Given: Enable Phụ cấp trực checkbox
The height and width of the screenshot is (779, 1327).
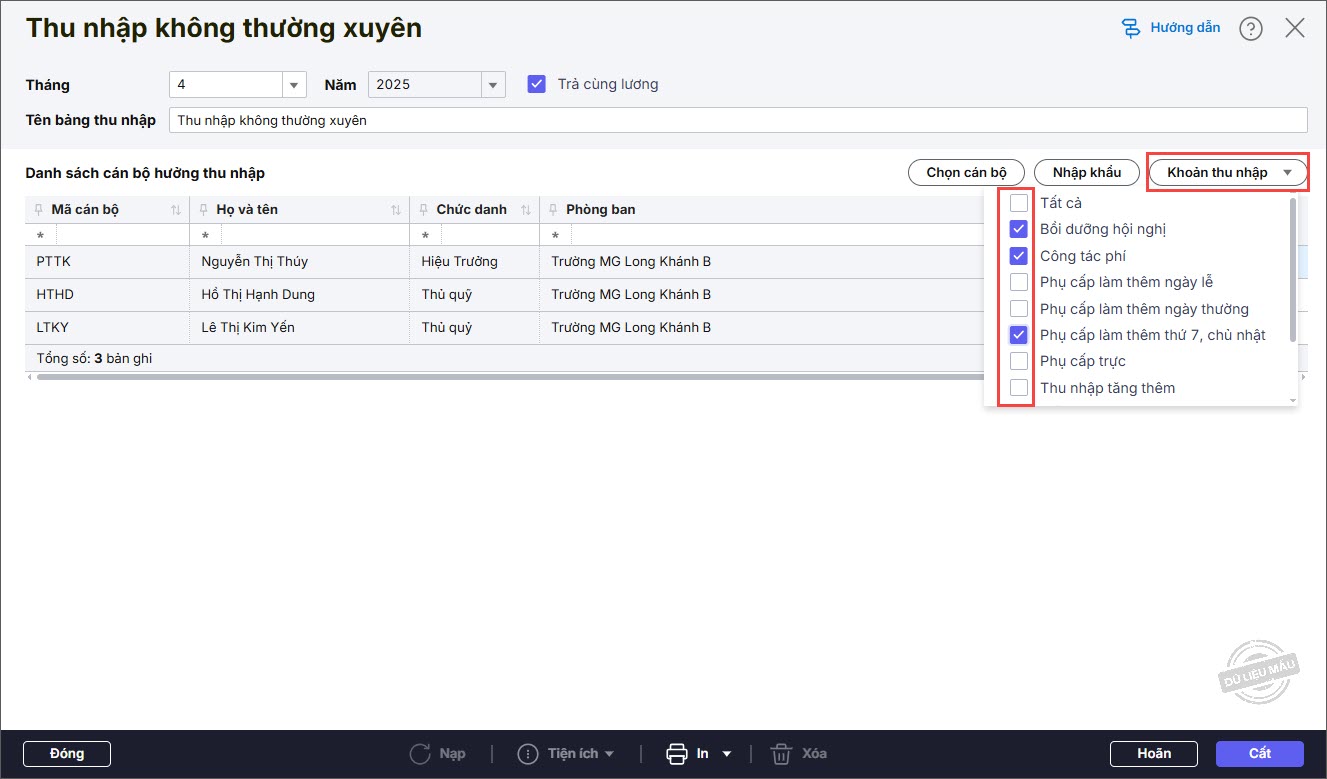Looking at the screenshot, I should pos(1019,361).
